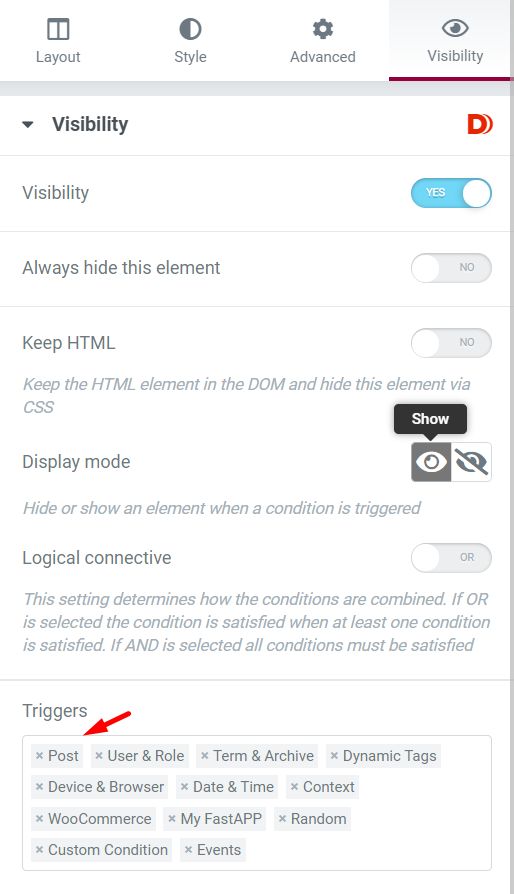Viewport: 514px width, 894px height.
Task: Switch to the Style tab
Action: (x=190, y=40)
